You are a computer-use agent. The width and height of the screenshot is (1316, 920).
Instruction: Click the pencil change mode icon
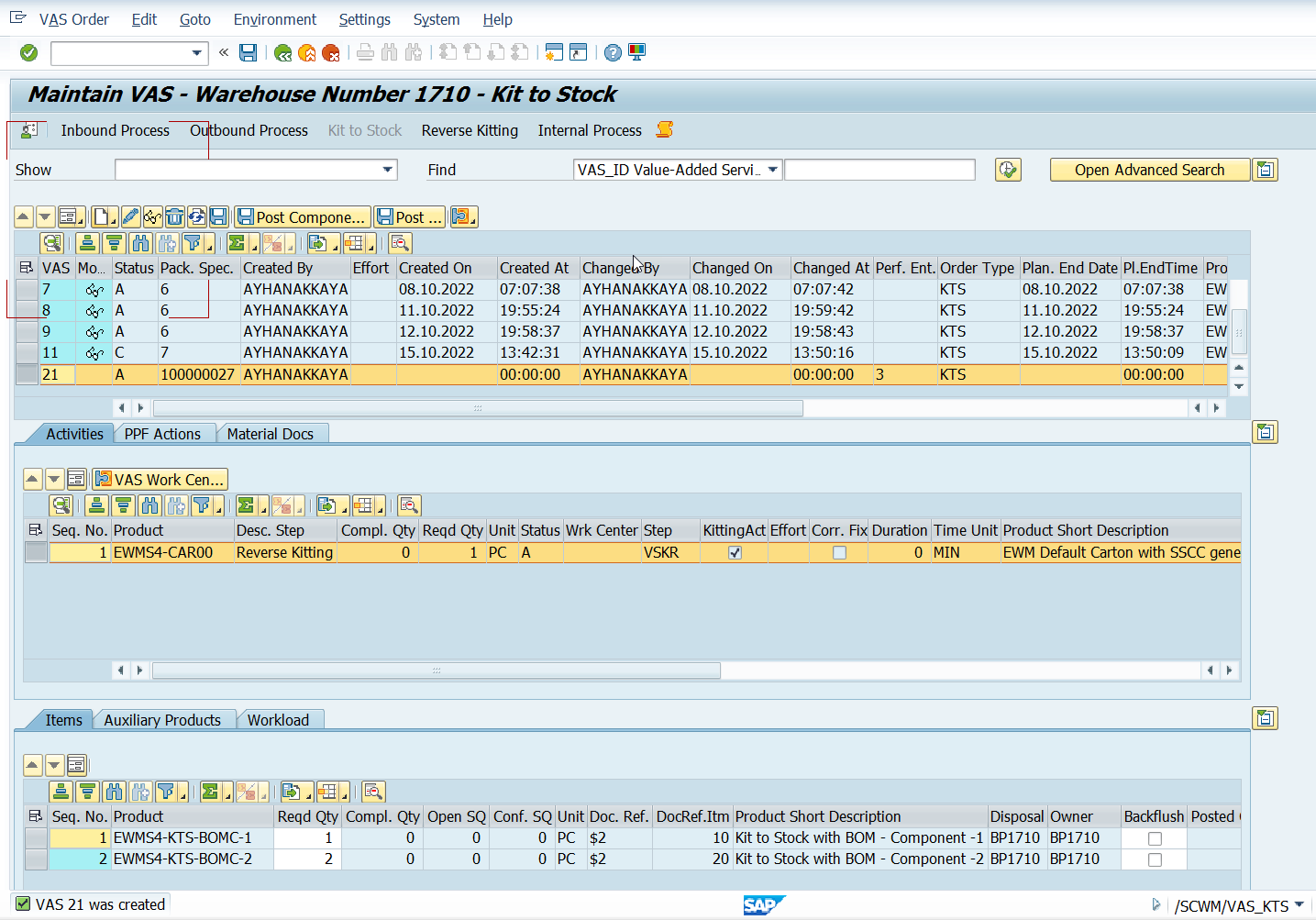[x=130, y=217]
